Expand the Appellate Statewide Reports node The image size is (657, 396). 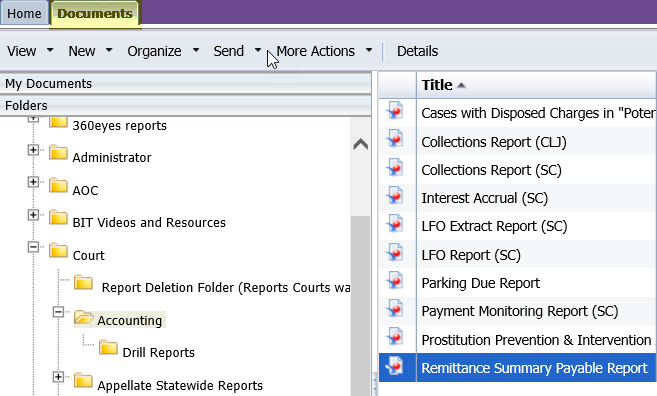(58, 377)
